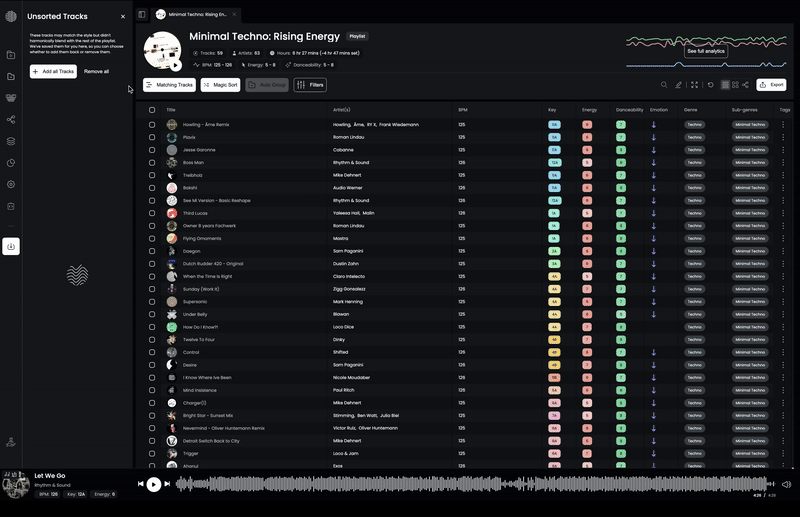Sort by the Sub-genres column header
The width and height of the screenshot is (800, 517).
point(744,110)
